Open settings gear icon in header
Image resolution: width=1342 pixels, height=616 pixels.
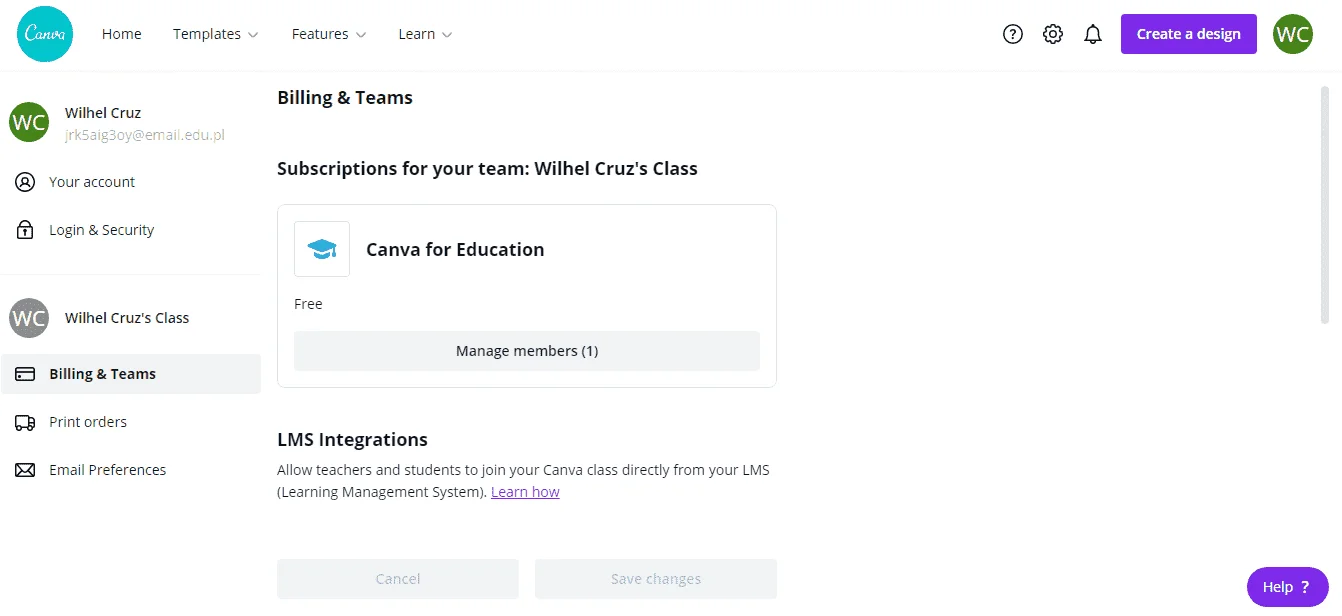pyautogui.click(x=1053, y=34)
